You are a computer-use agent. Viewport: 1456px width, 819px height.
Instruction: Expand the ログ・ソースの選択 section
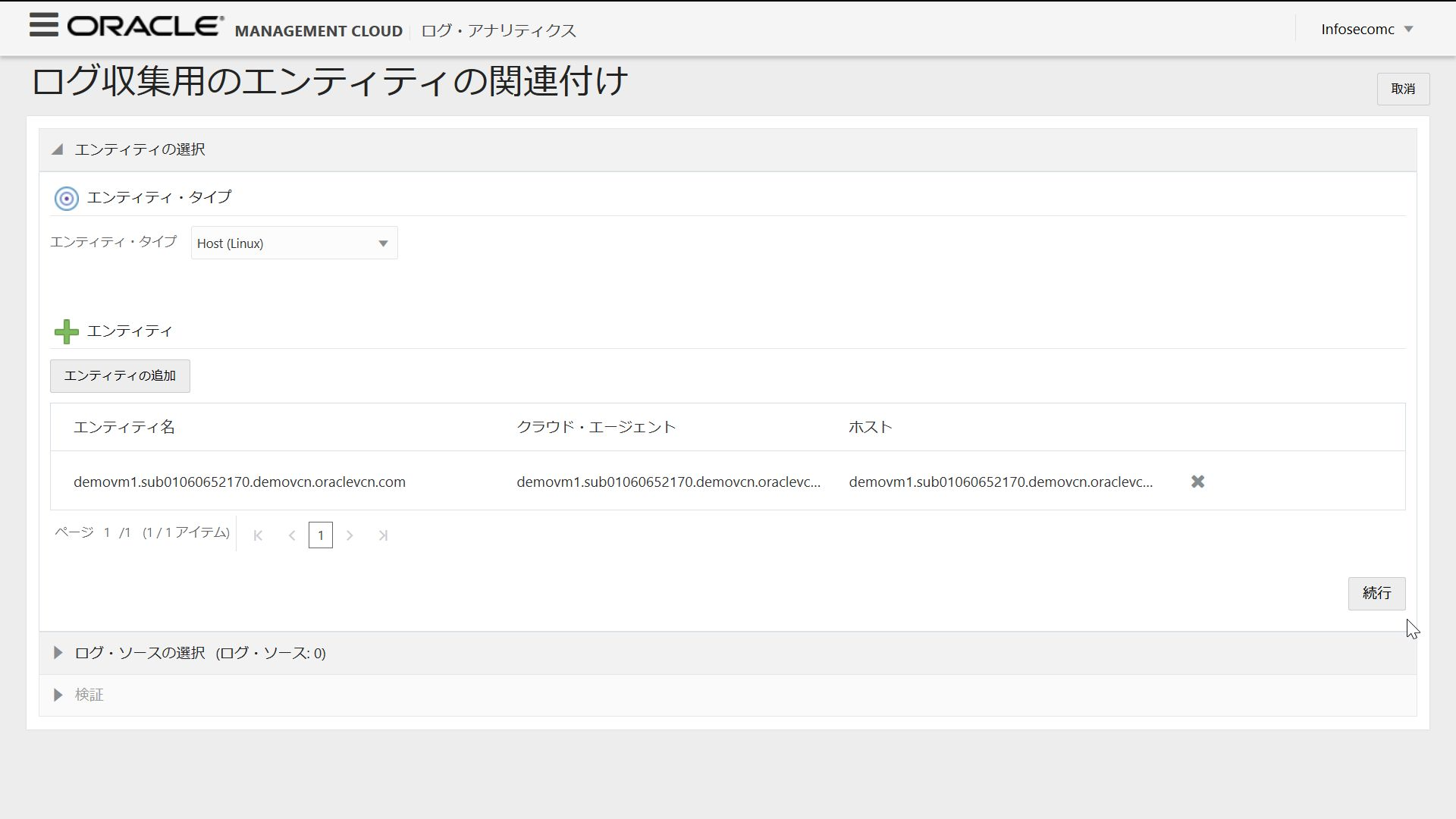coord(58,653)
